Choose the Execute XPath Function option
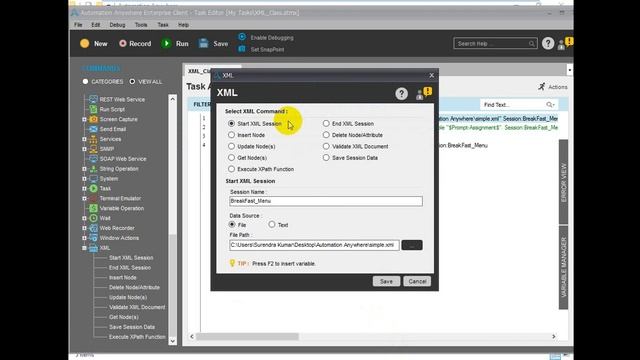 (x=231, y=169)
